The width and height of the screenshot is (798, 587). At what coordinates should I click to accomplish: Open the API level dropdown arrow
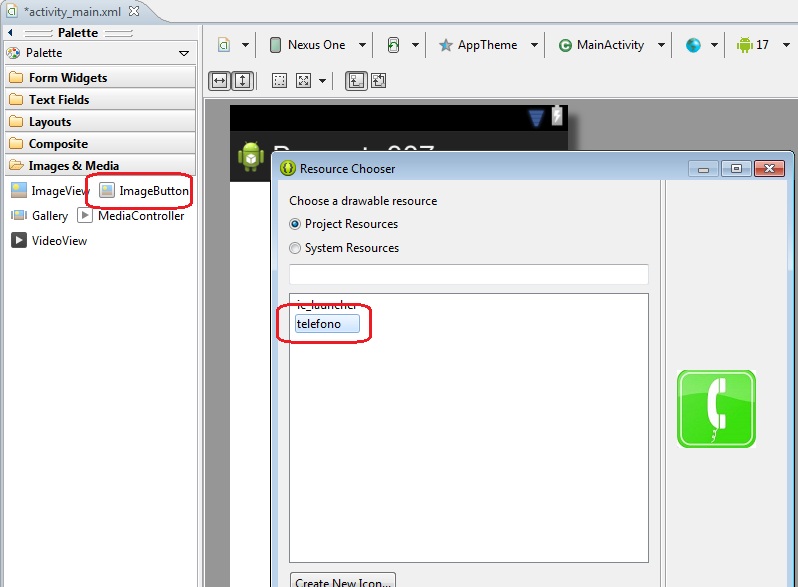tap(786, 45)
